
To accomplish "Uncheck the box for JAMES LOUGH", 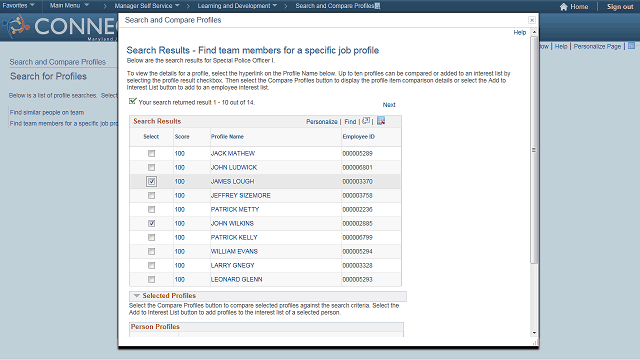I will point(151,181).
